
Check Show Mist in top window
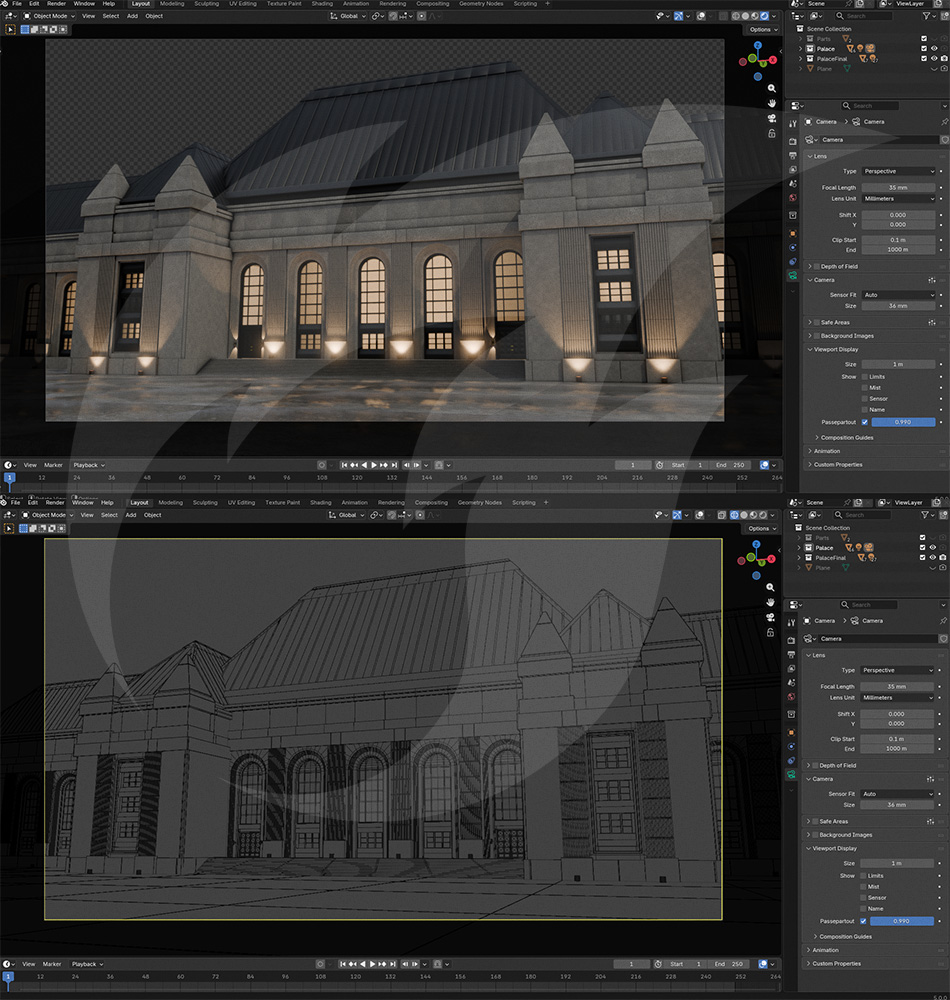pyautogui.click(x=865, y=388)
